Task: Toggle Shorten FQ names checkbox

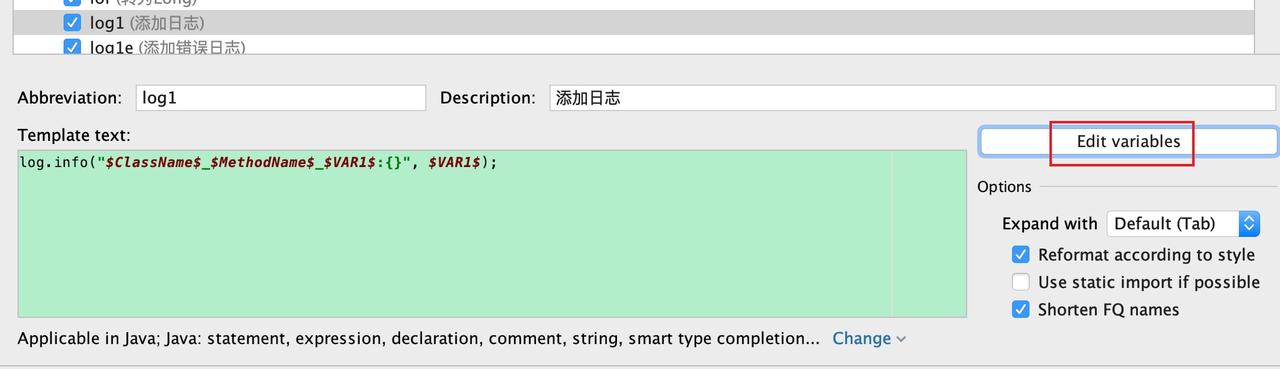Action: 1021,309
